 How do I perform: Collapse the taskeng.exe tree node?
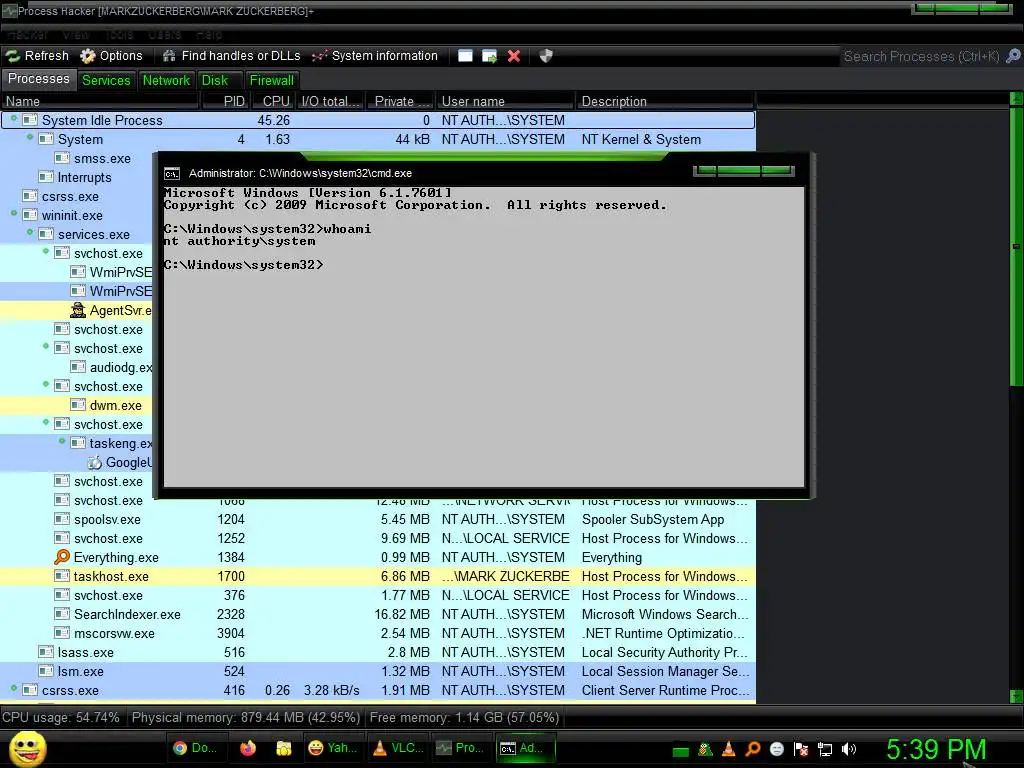coord(62,441)
